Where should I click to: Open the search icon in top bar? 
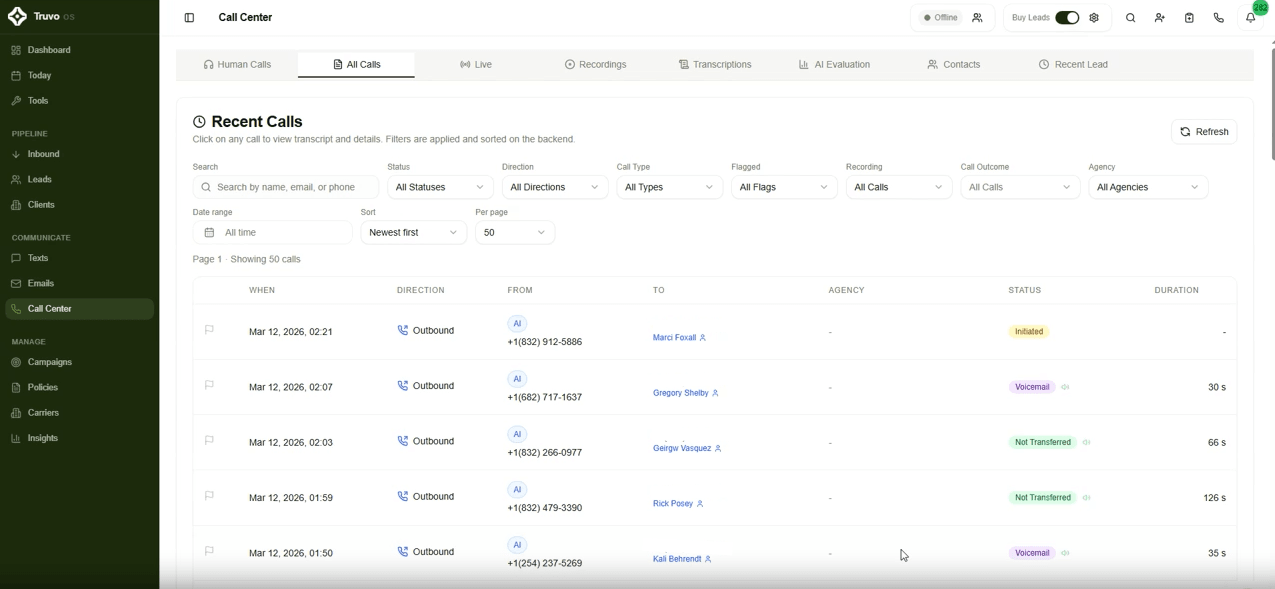[x=1131, y=18]
